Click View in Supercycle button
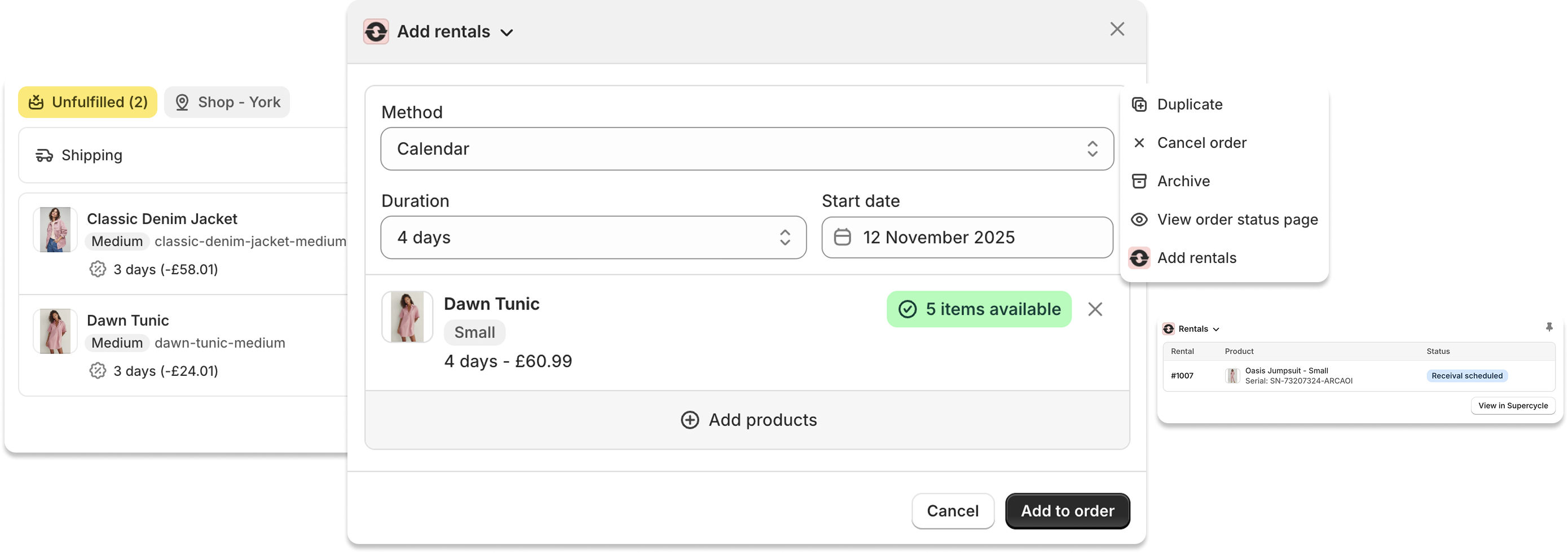 coord(1513,406)
